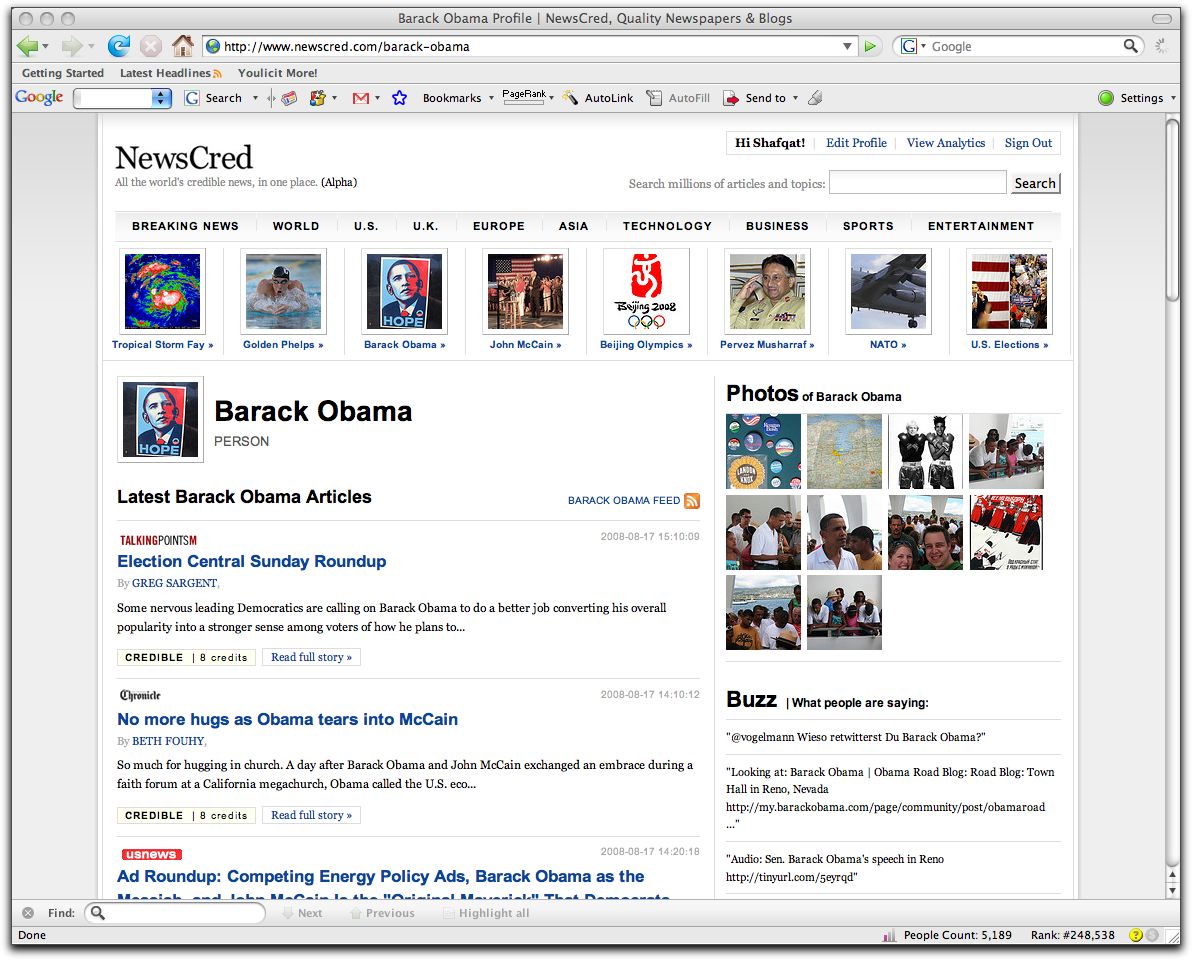Open the campaign buttons photo thumbnail
This screenshot has width=1192, height=960.
coord(763,451)
